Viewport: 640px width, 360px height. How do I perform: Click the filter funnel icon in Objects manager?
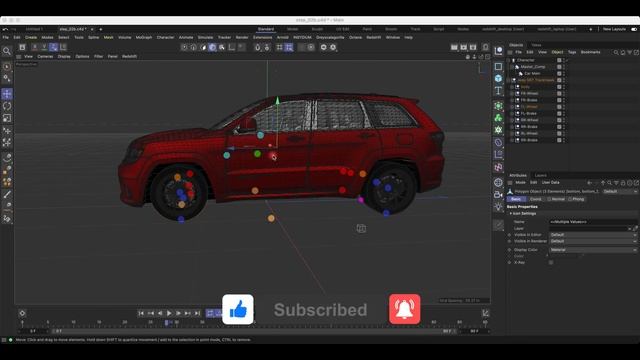630,52
